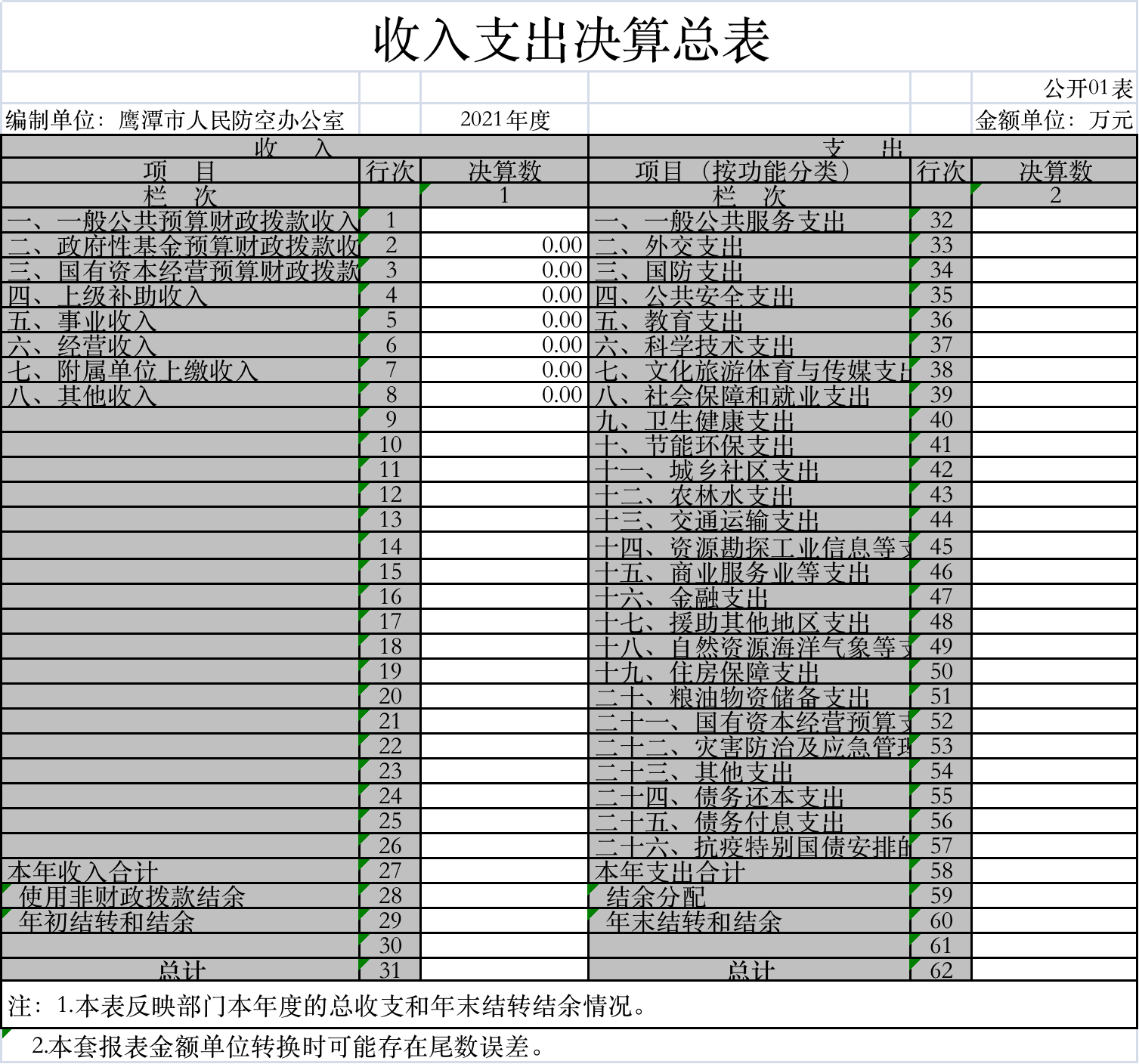Click 二十、粮油物资储备支出 cell
This screenshot has width=1139, height=1064.
click(750, 697)
